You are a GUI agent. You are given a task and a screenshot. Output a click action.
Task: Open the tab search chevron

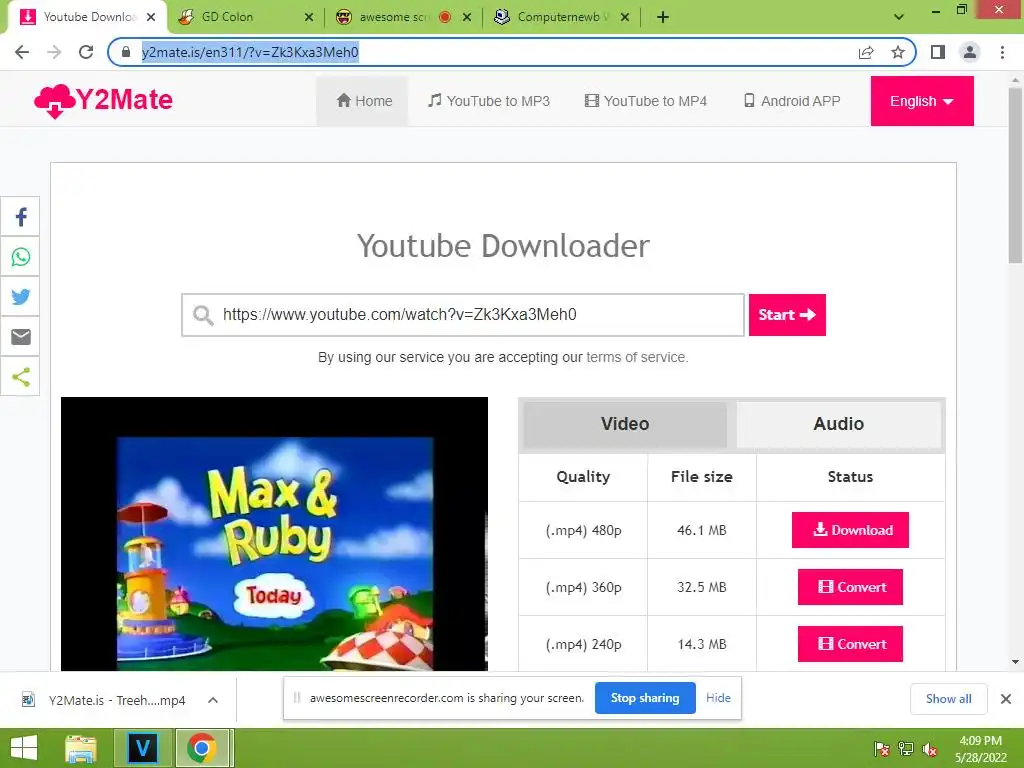coord(899,17)
